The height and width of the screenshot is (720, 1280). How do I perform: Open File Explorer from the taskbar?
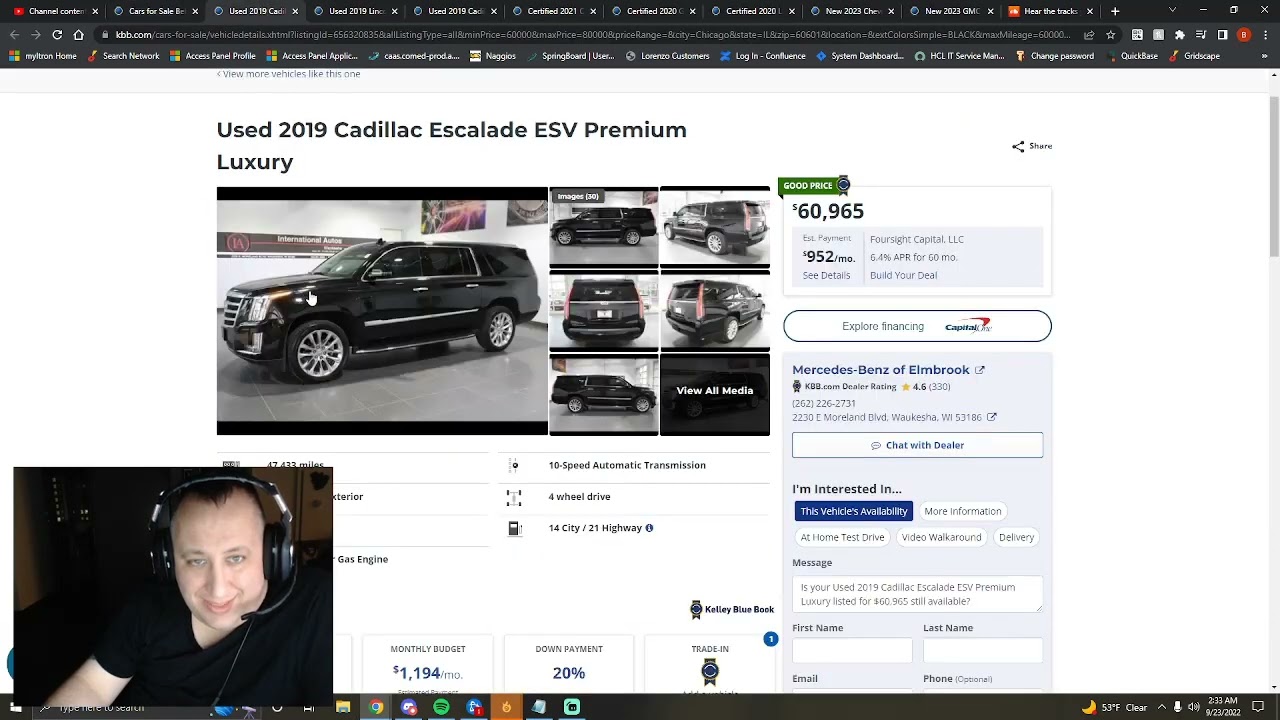pos(343,707)
